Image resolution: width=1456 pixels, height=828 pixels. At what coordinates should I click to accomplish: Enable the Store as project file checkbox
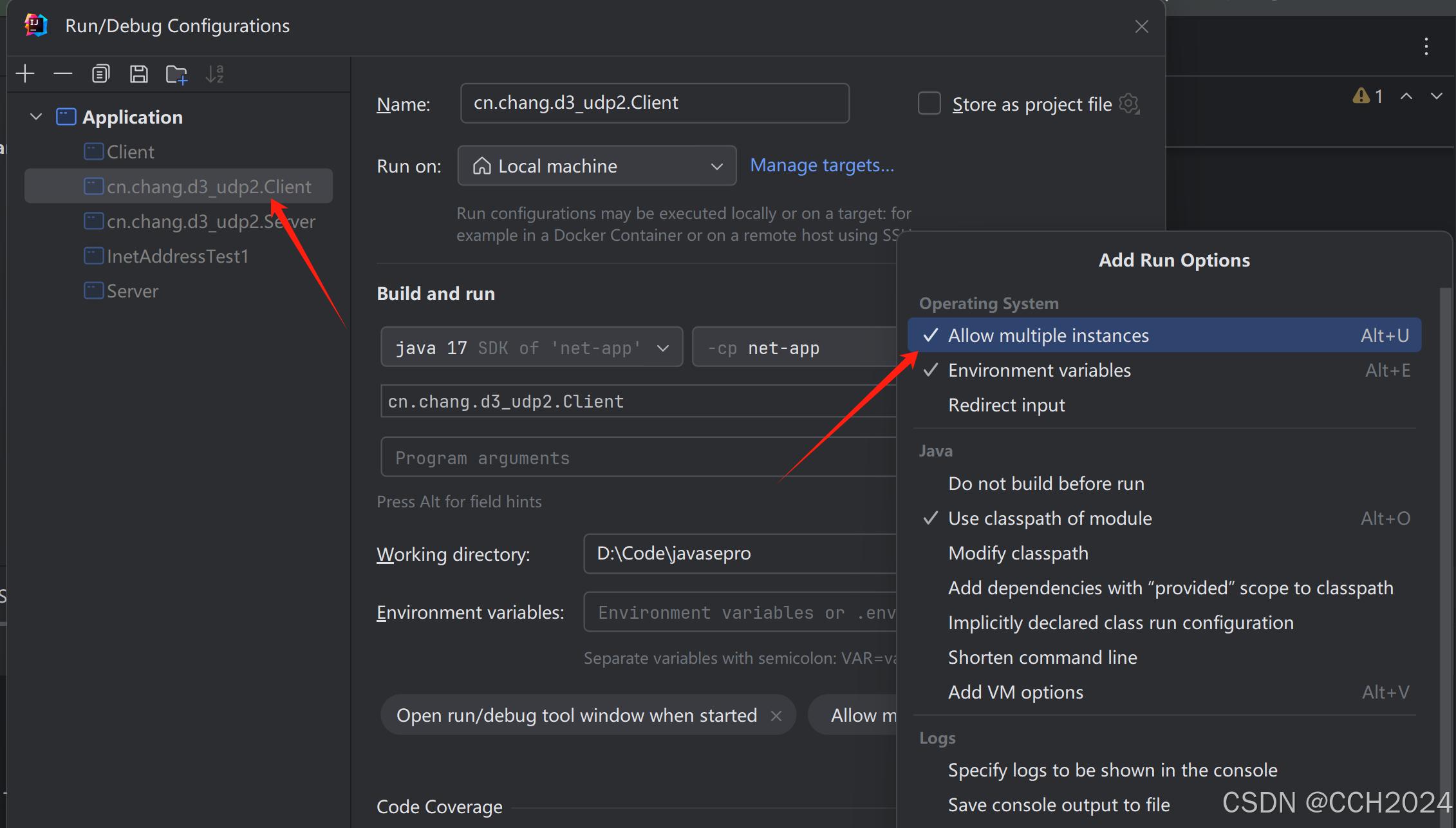click(x=929, y=104)
